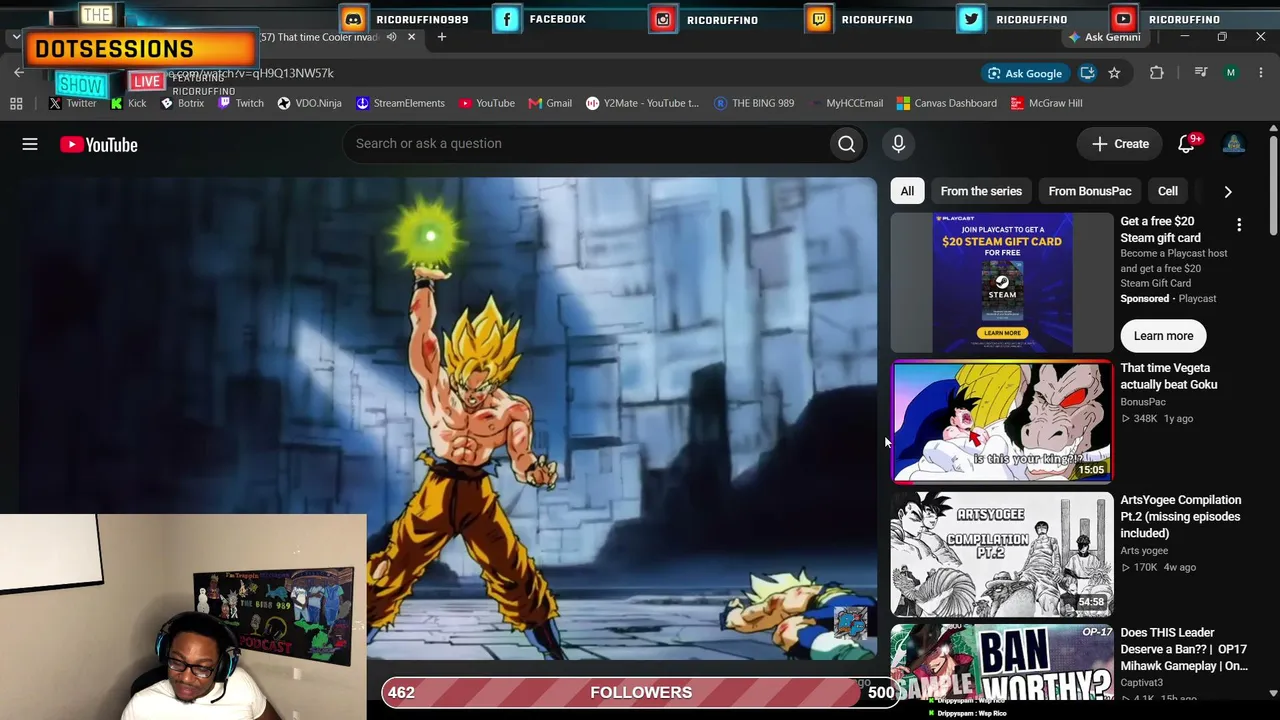Select the Cell filter chip
The image size is (1280, 720).
coord(1168,191)
